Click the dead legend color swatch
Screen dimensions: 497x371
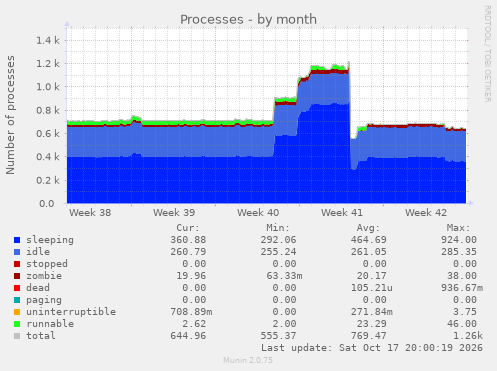(x=17, y=288)
